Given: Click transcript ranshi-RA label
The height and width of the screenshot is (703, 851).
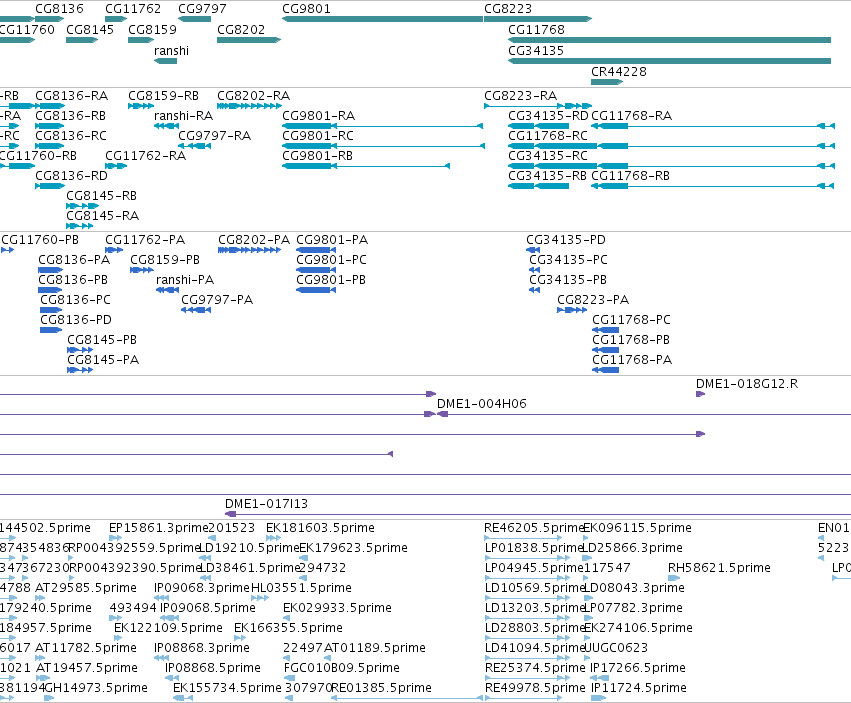Looking at the screenshot, I should 183,116.
